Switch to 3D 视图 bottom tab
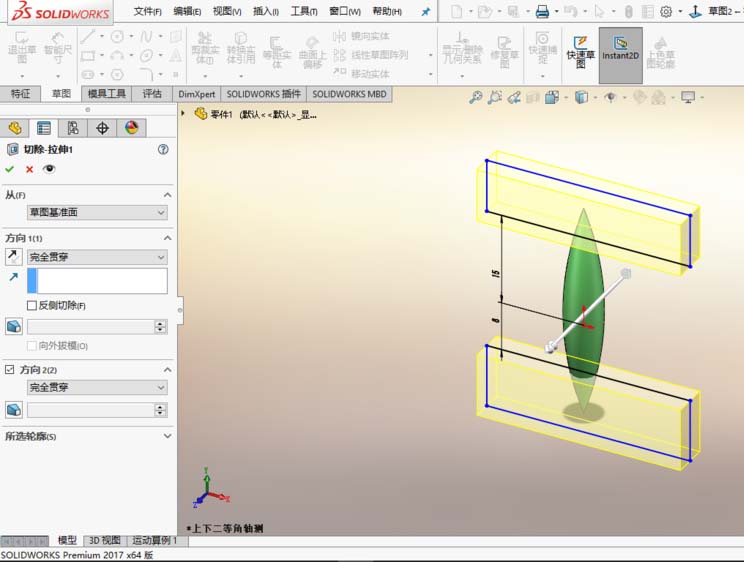744x562 pixels. (x=105, y=541)
